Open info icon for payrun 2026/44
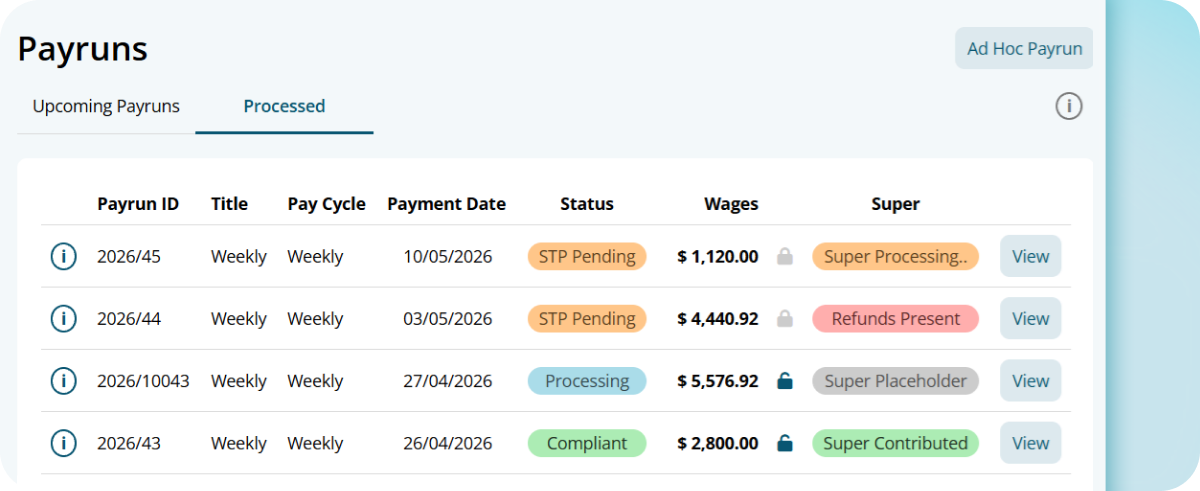This screenshot has width=1200, height=491. 63,319
